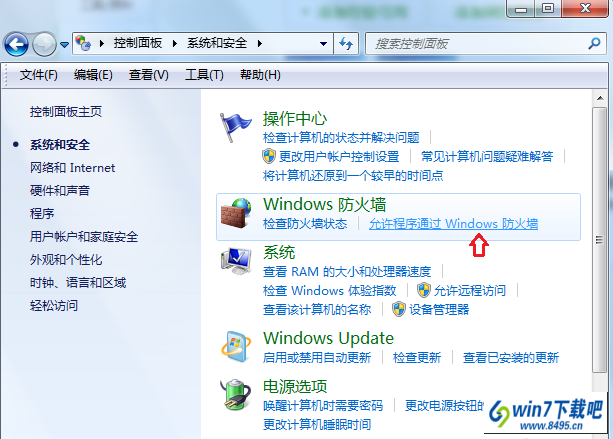613x439 pixels.
Task: Open the 编辑(E) menu
Action: (93, 75)
